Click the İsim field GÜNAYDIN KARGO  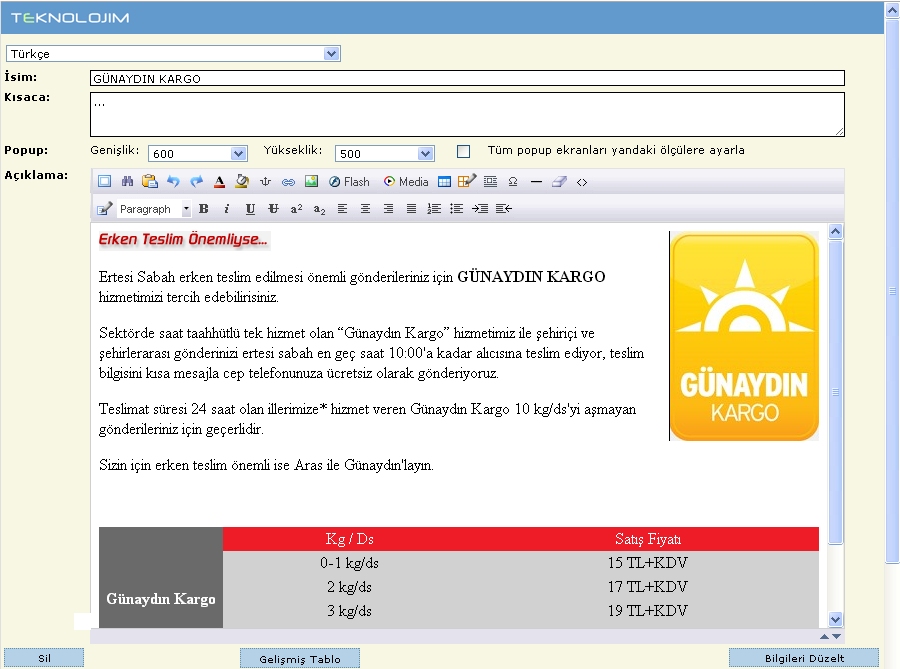click(467, 79)
